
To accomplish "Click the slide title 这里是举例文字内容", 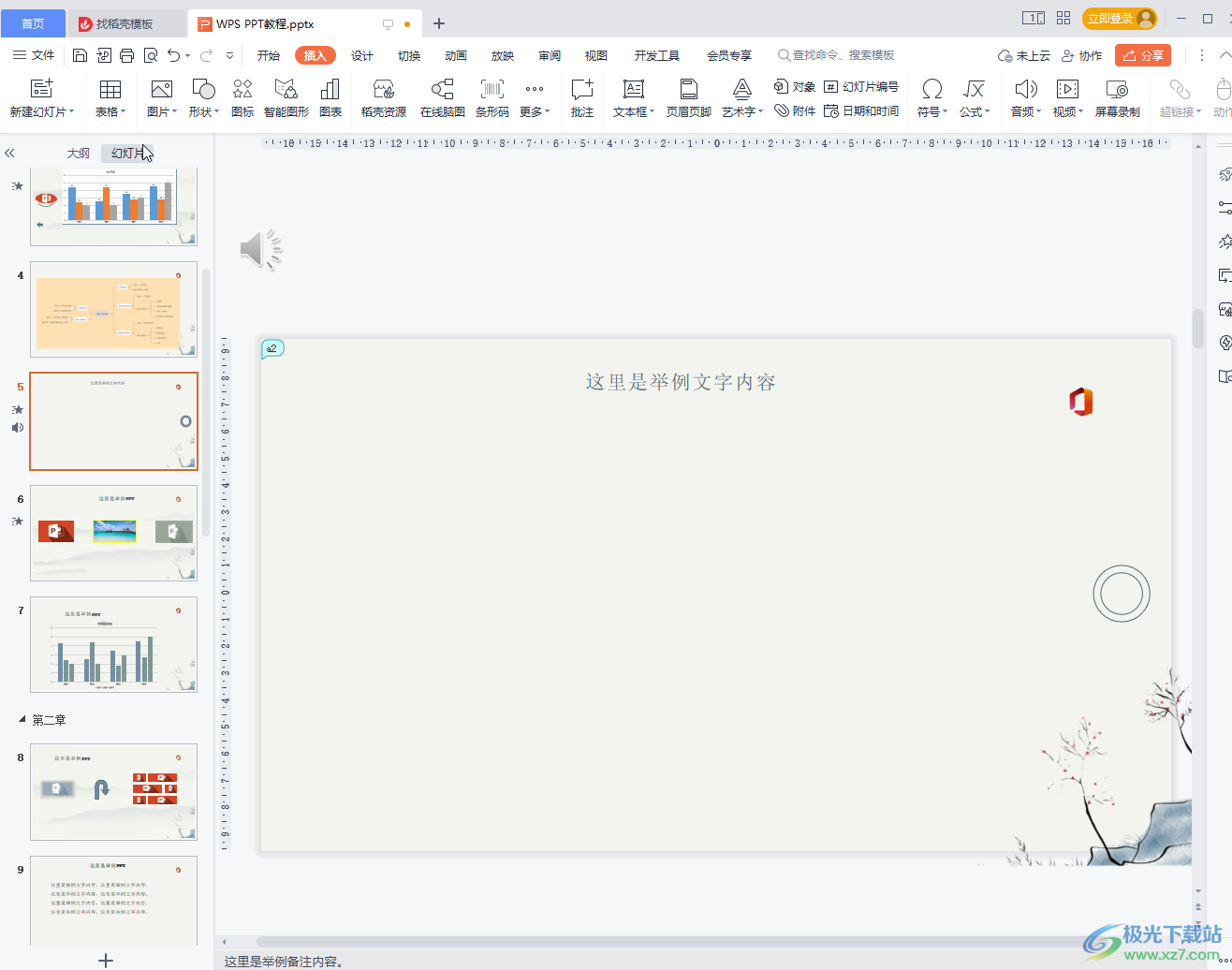I will tap(681, 382).
